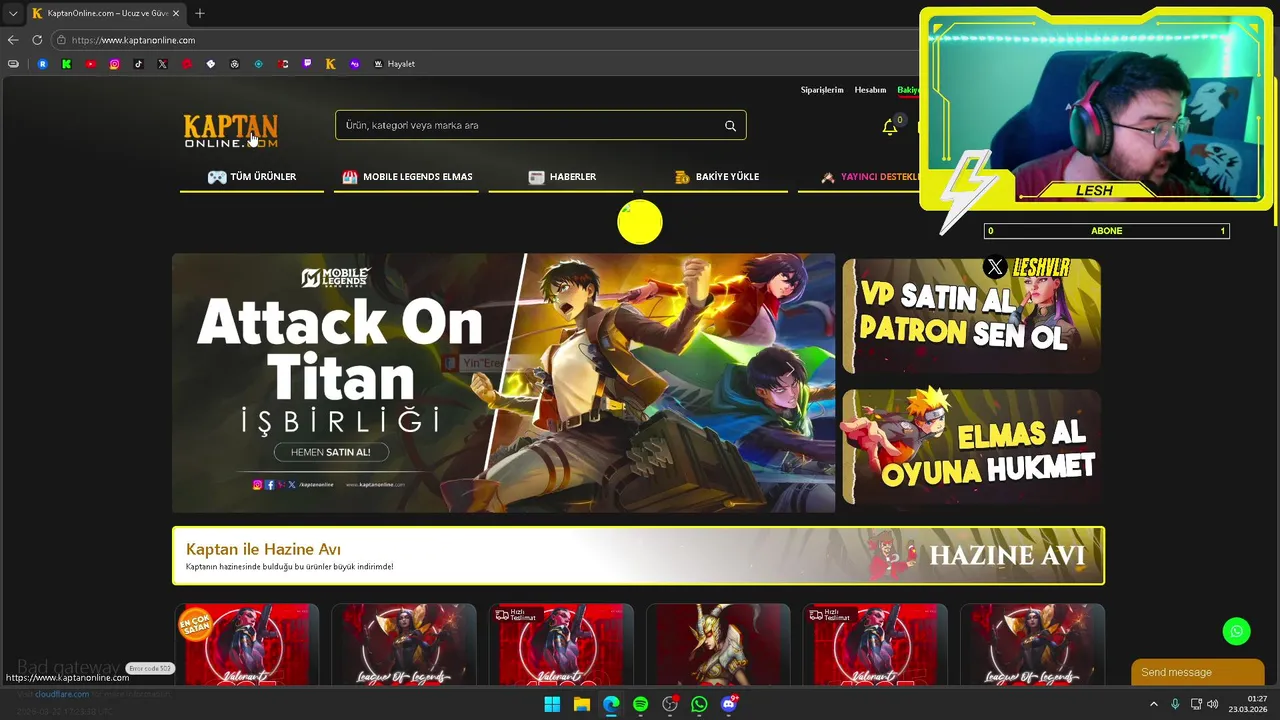1280x720 pixels.
Task: Open the Twitch bookmark
Action: click(x=307, y=64)
